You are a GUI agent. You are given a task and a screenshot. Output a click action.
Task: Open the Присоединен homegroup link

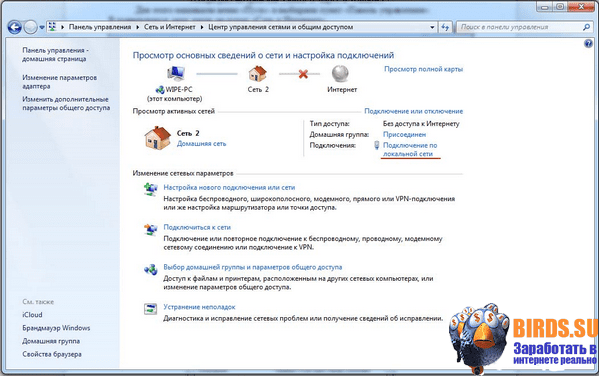(404, 135)
